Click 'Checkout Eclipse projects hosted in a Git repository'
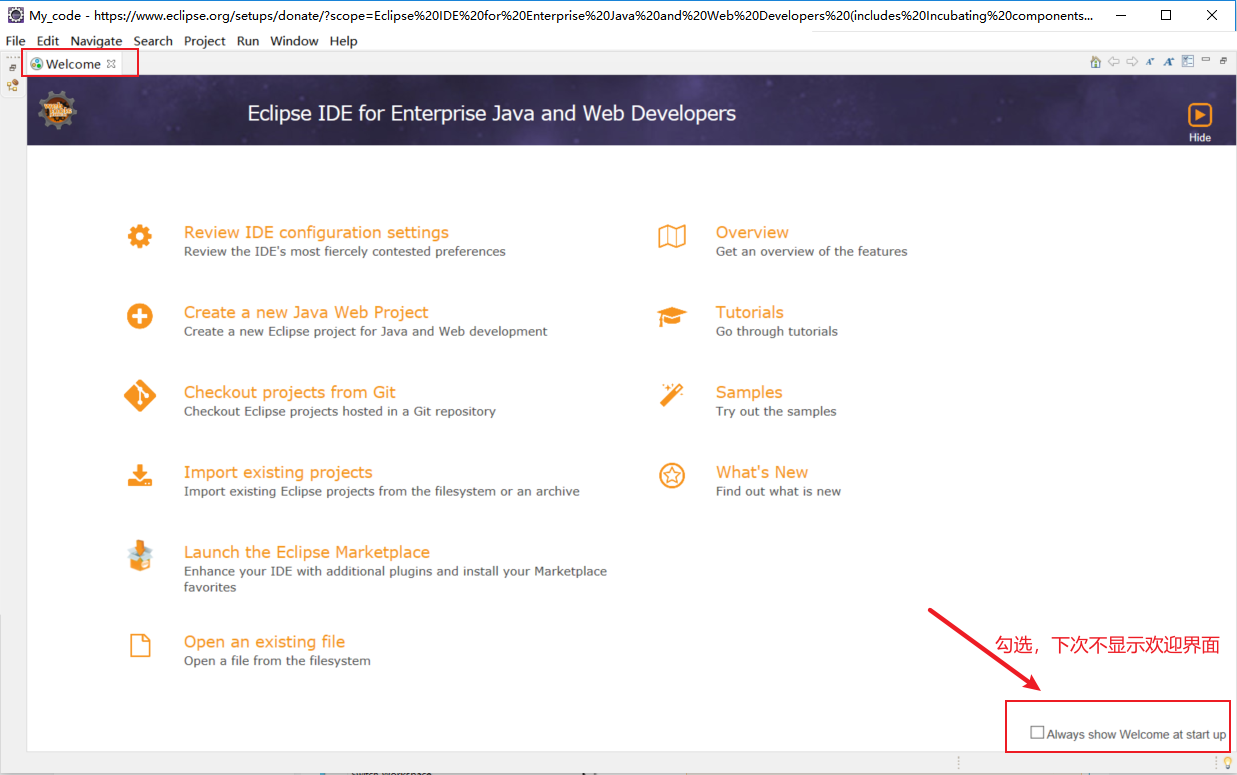Image resolution: width=1237 pixels, height=775 pixels. tap(340, 412)
